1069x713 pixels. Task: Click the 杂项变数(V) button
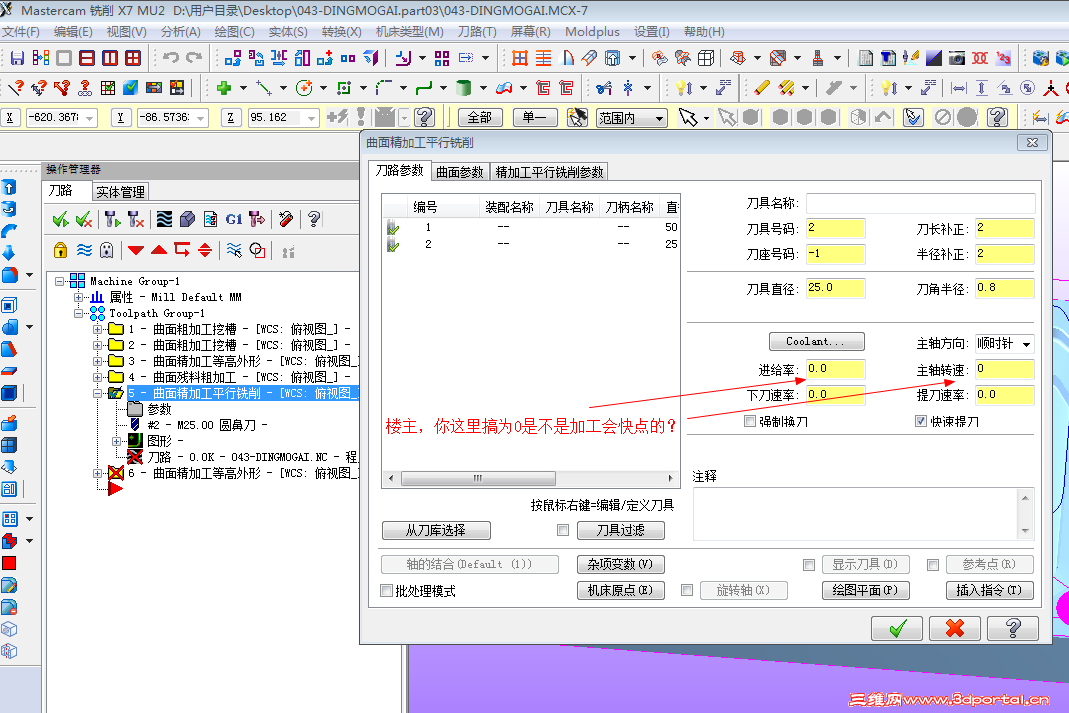point(620,564)
